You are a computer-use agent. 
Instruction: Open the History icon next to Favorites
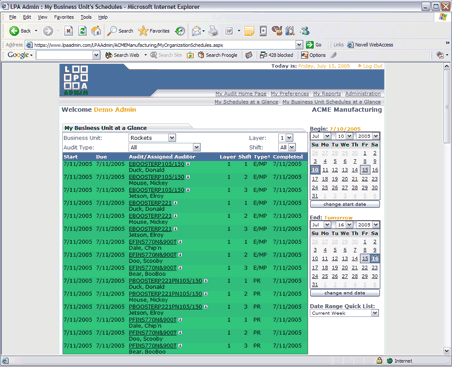click(180, 31)
